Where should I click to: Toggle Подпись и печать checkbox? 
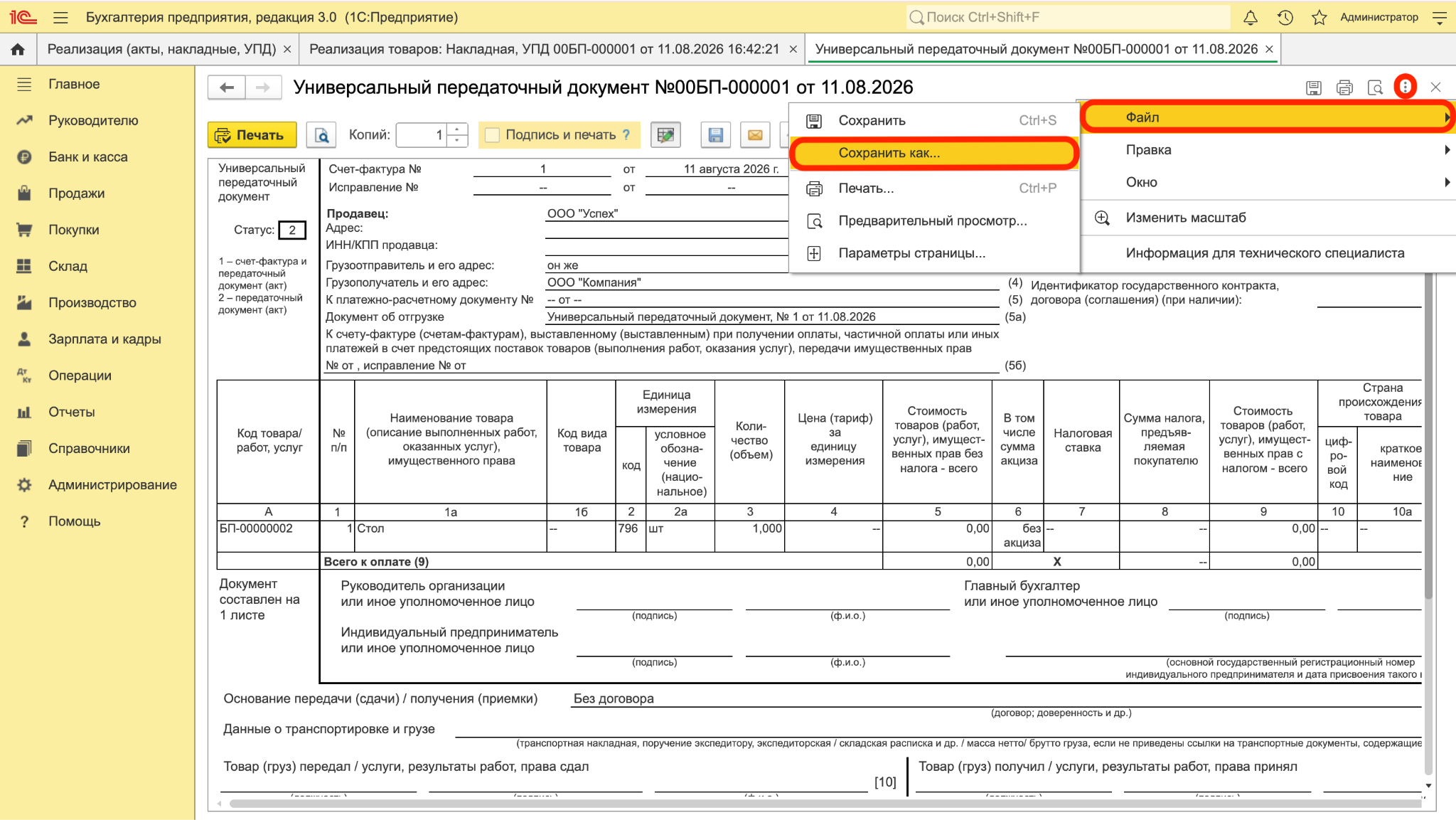pyautogui.click(x=492, y=134)
